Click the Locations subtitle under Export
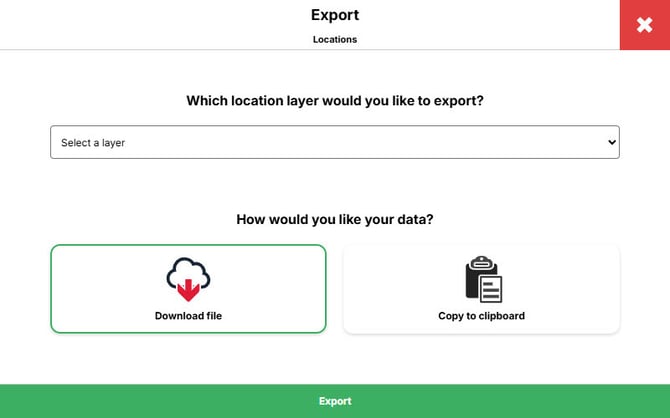 (x=335, y=40)
